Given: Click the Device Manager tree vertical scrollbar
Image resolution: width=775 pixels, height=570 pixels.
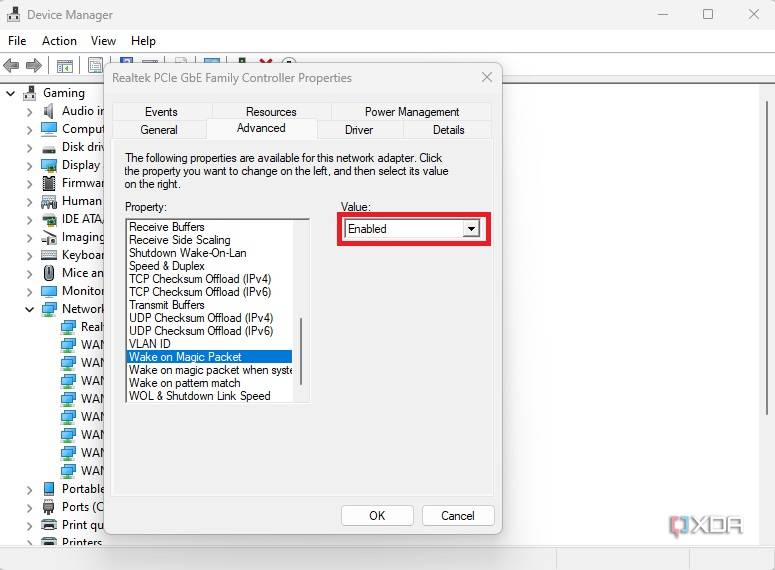Looking at the screenshot, I should click(x=767, y=257).
